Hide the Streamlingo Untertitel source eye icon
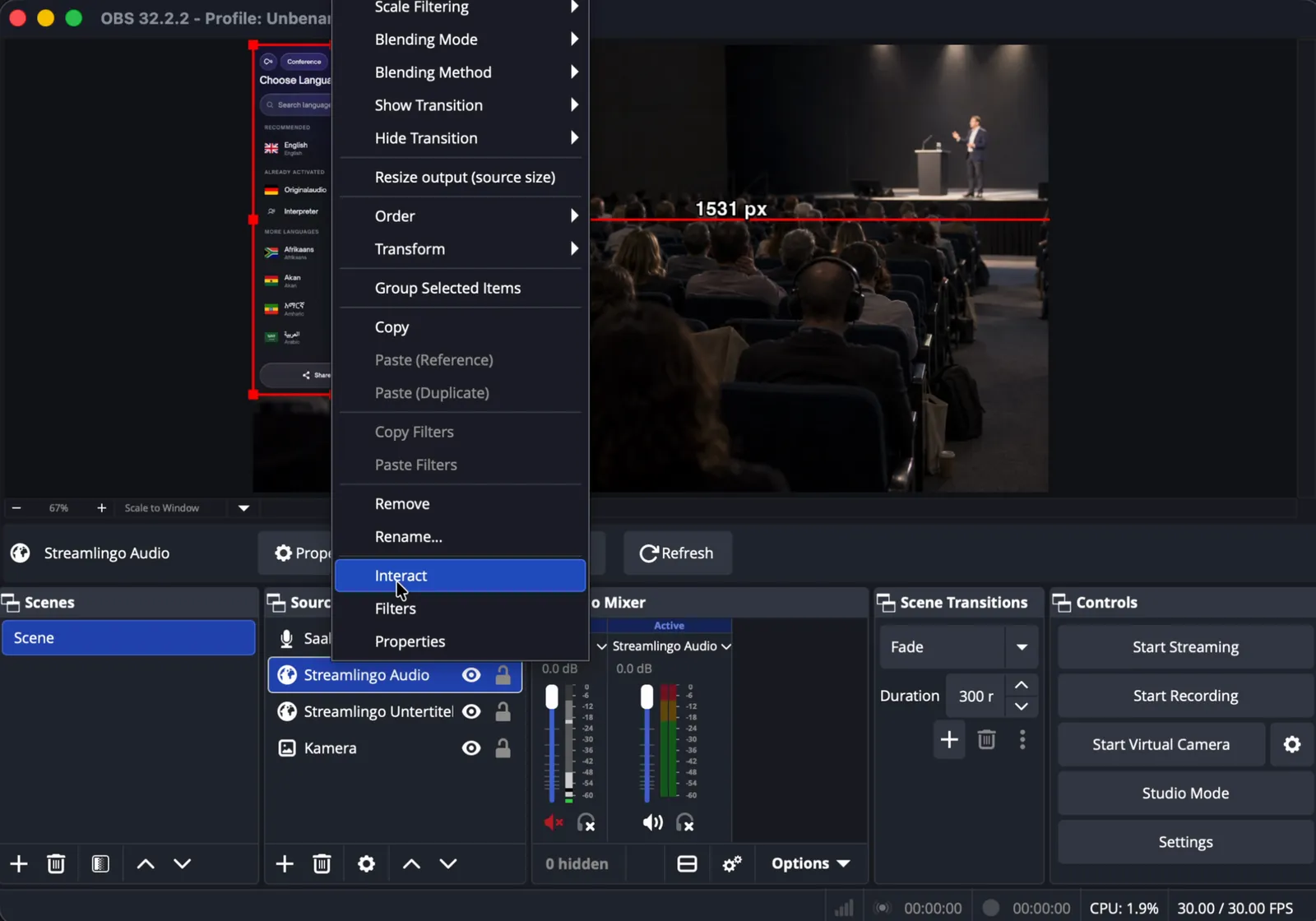Screen dimensions: 1316x921 pos(471,711)
